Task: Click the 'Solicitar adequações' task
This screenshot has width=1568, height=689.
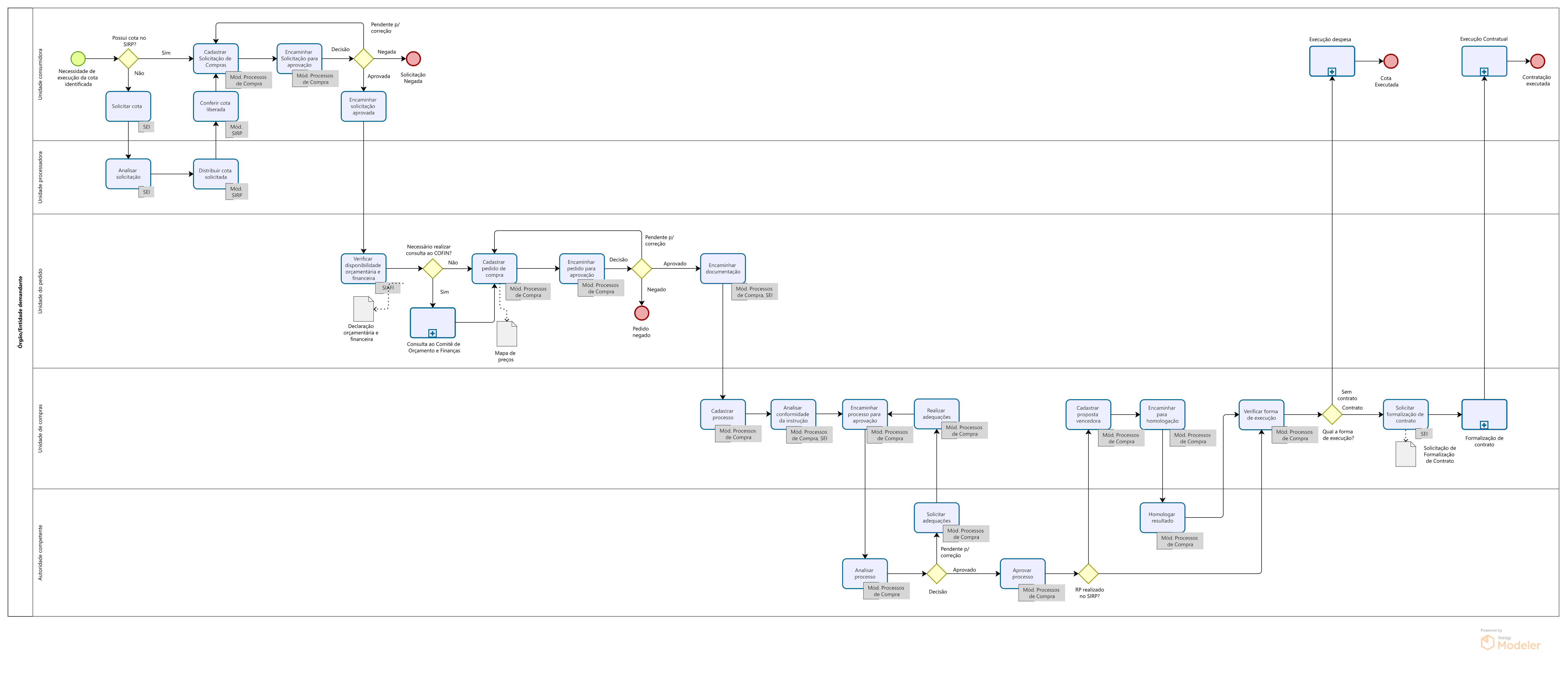Action: point(937,517)
